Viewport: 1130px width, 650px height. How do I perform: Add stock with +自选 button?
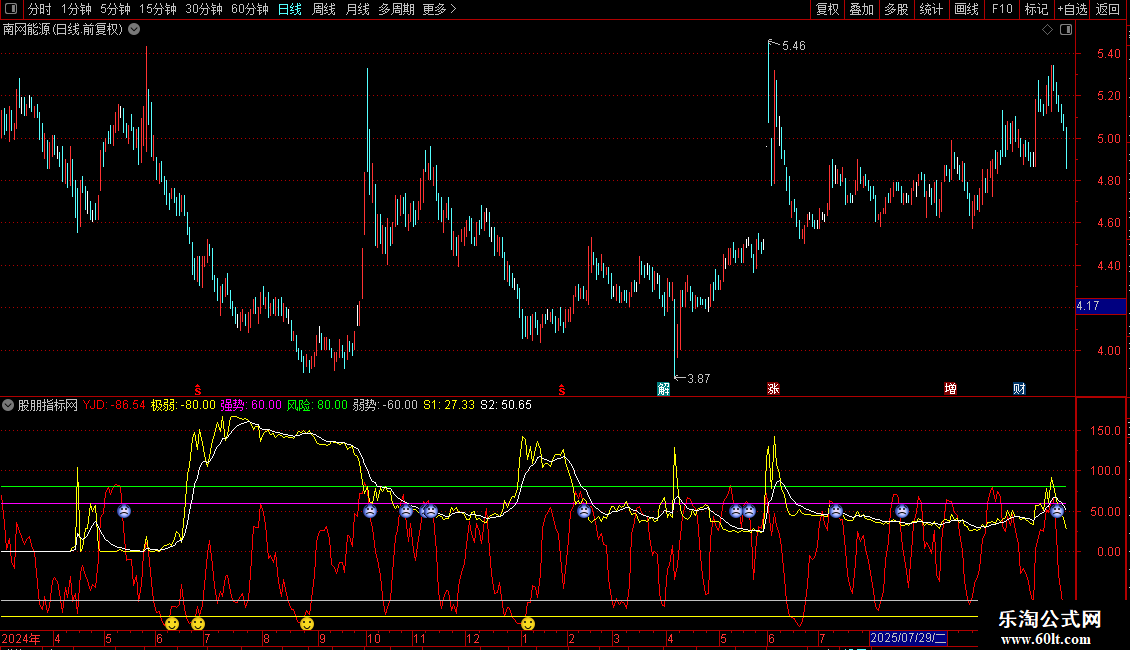tap(1072, 9)
